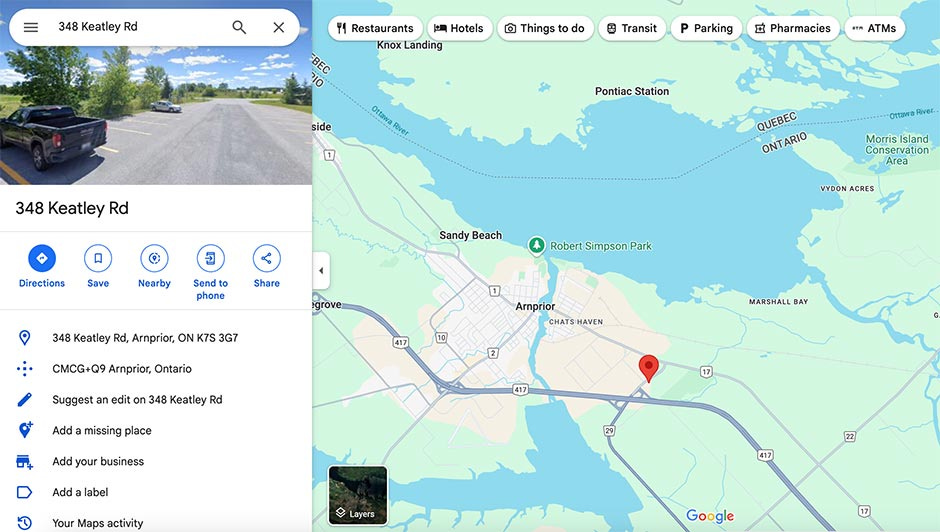Select the Transit category chip

coord(632,28)
